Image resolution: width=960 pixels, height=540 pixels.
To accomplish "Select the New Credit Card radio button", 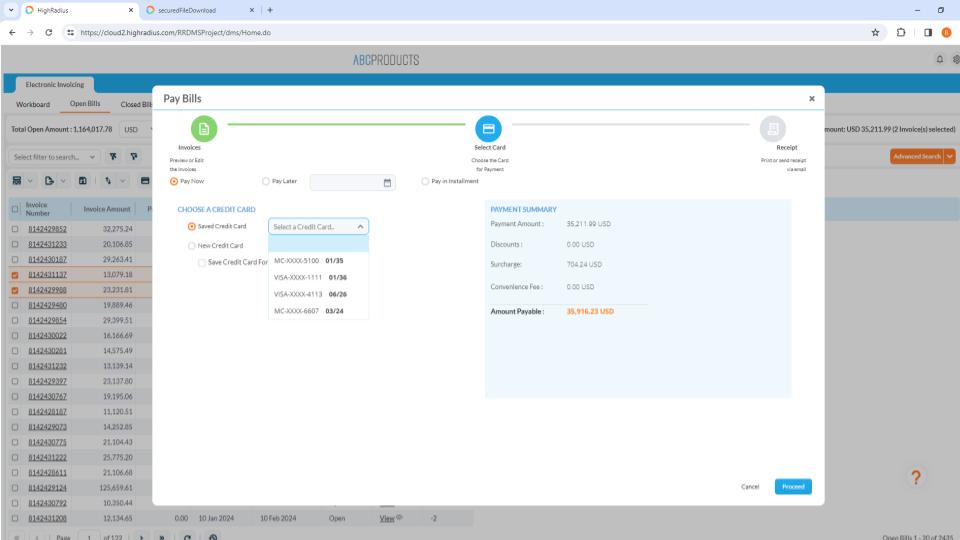I will click(192, 245).
